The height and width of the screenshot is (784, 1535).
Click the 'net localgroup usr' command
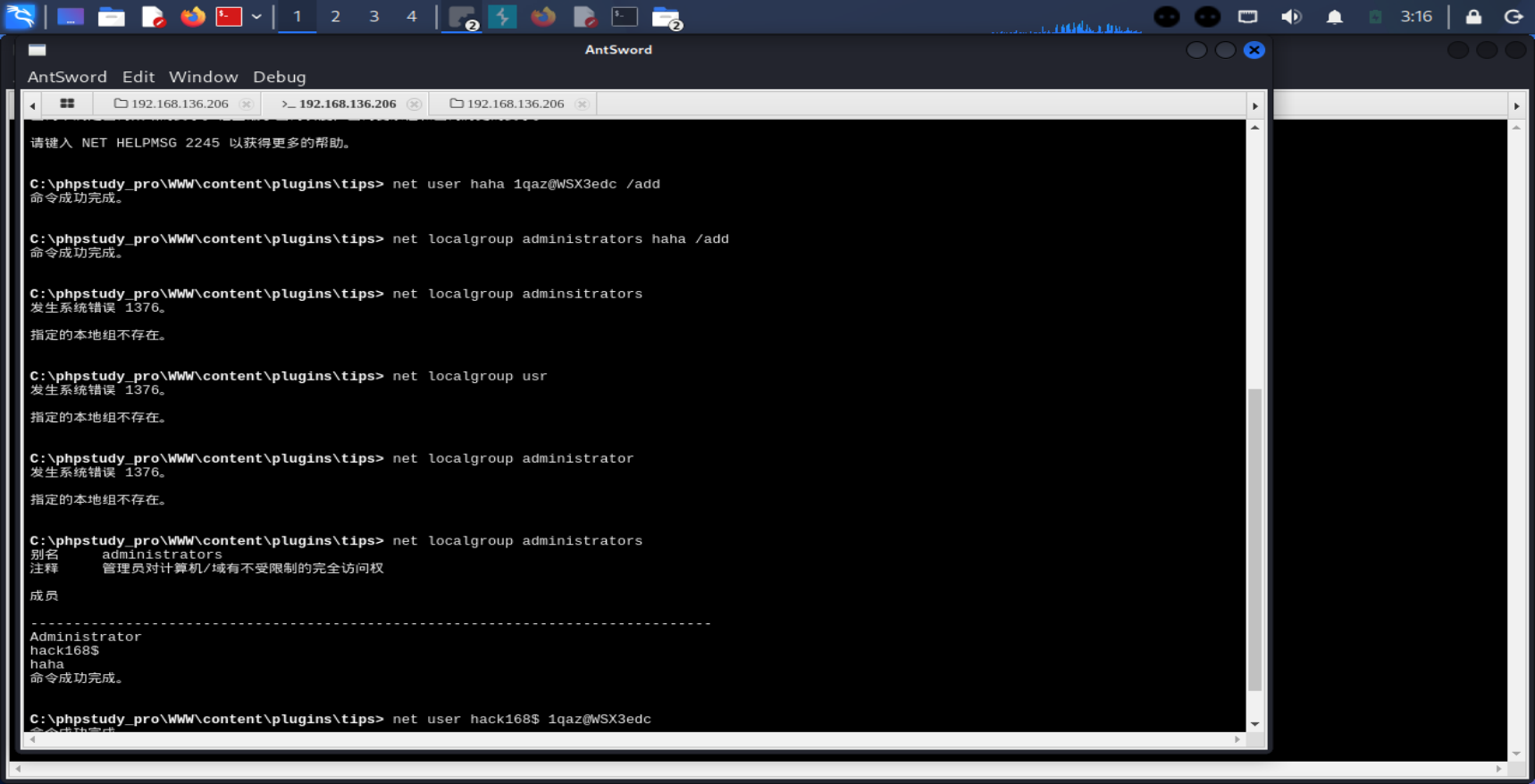coord(469,376)
